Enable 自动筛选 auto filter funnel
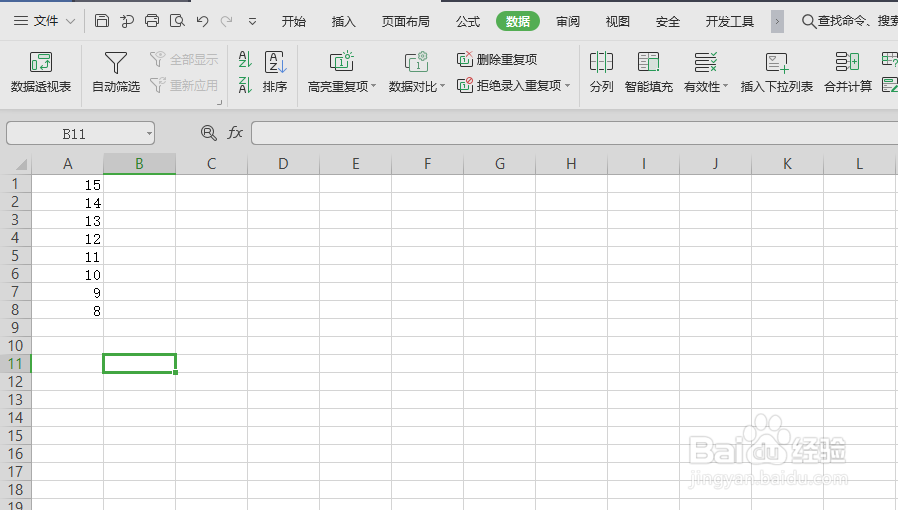 tap(116, 72)
